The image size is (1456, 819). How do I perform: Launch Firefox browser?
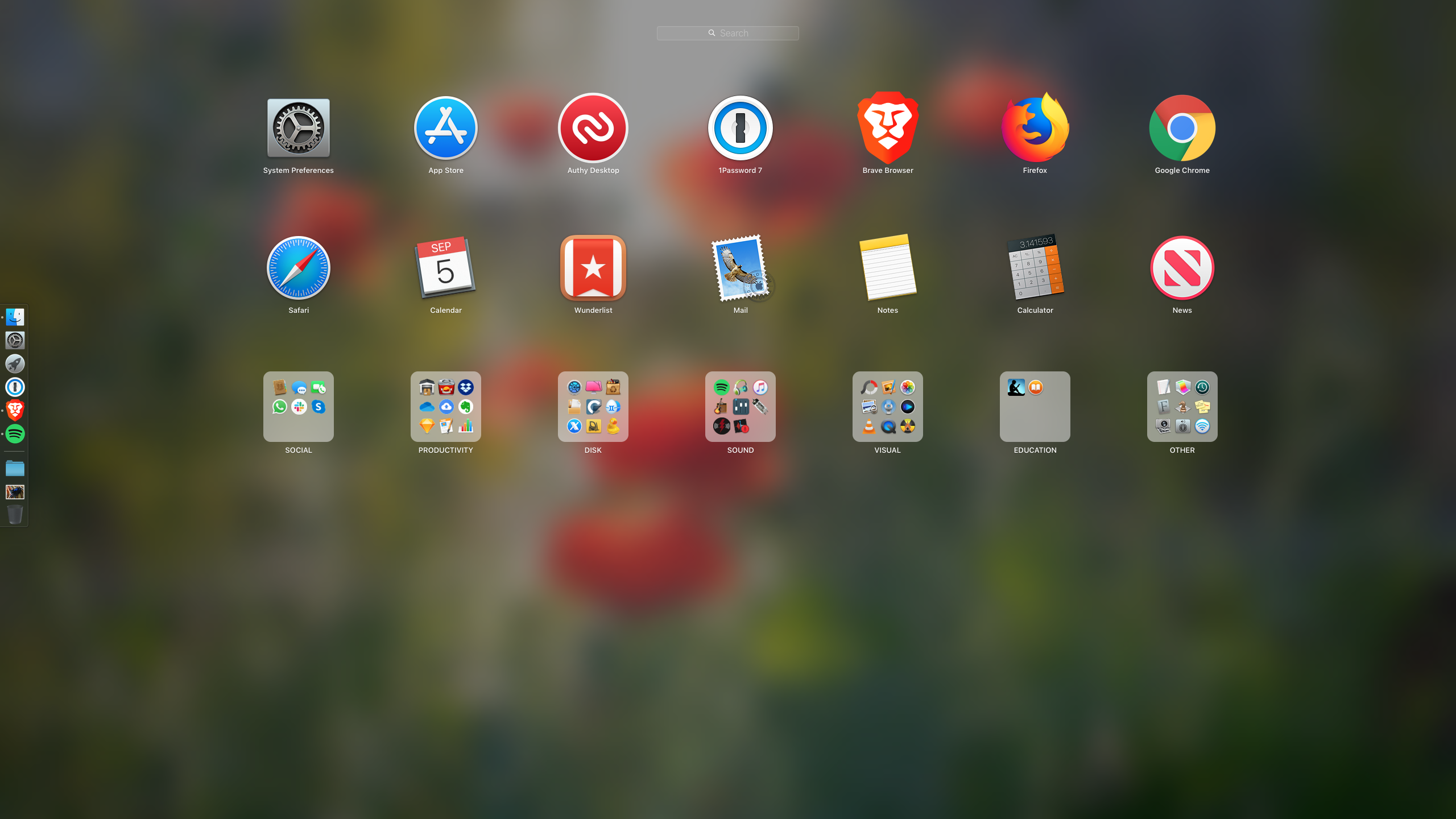coord(1035,129)
